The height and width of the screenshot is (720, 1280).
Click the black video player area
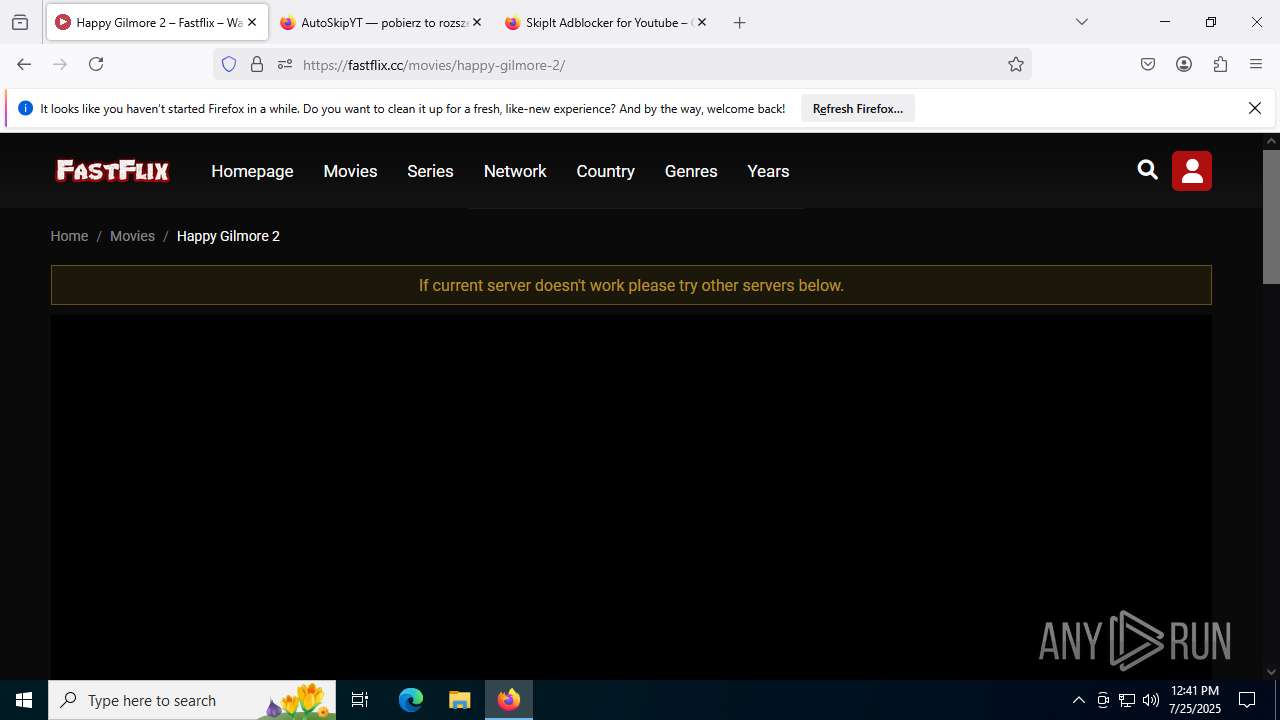[x=631, y=495]
